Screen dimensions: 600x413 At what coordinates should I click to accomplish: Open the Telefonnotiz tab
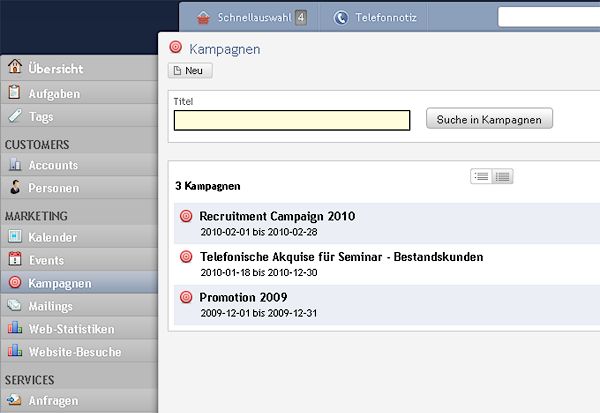click(x=375, y=18)
